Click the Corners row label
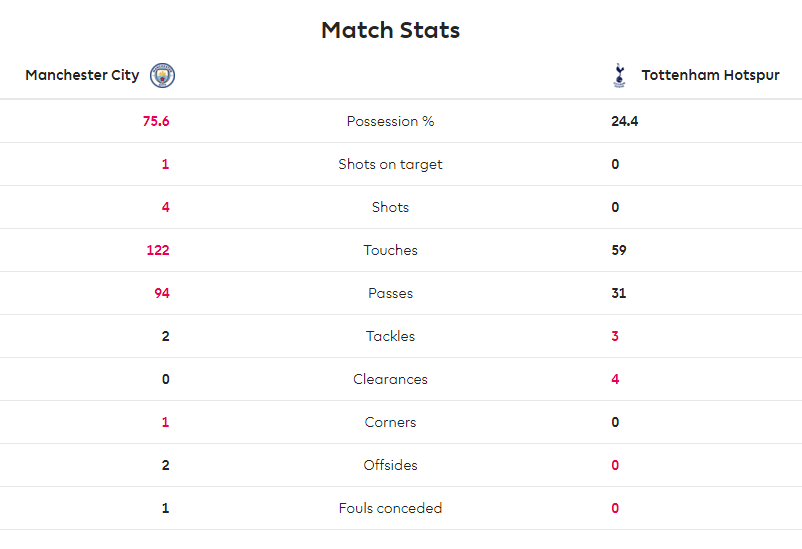 (390, 422)
